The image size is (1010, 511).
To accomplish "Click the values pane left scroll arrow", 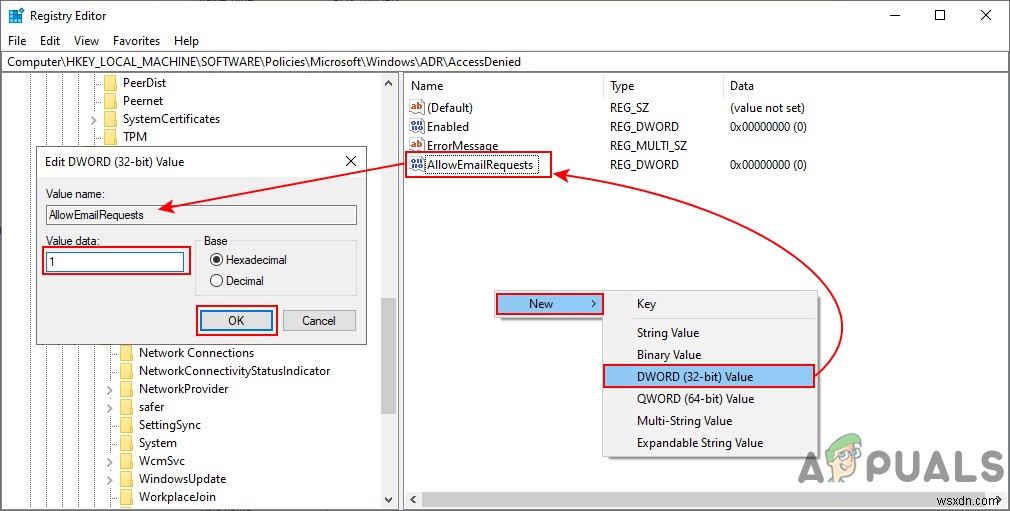I will [413, 499].
